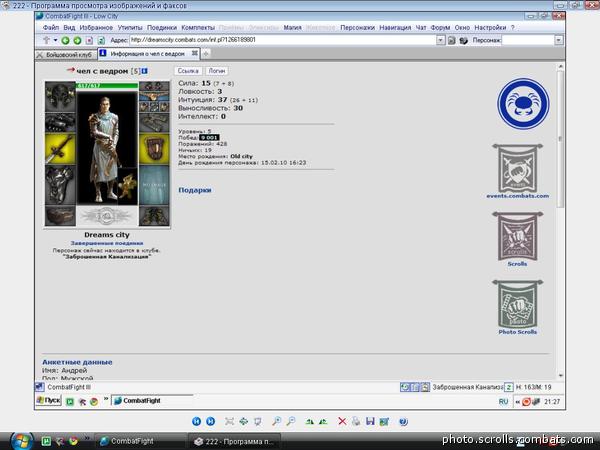Open the Вид menu
Screen dimensions: 600x450
tap(69, 28)
